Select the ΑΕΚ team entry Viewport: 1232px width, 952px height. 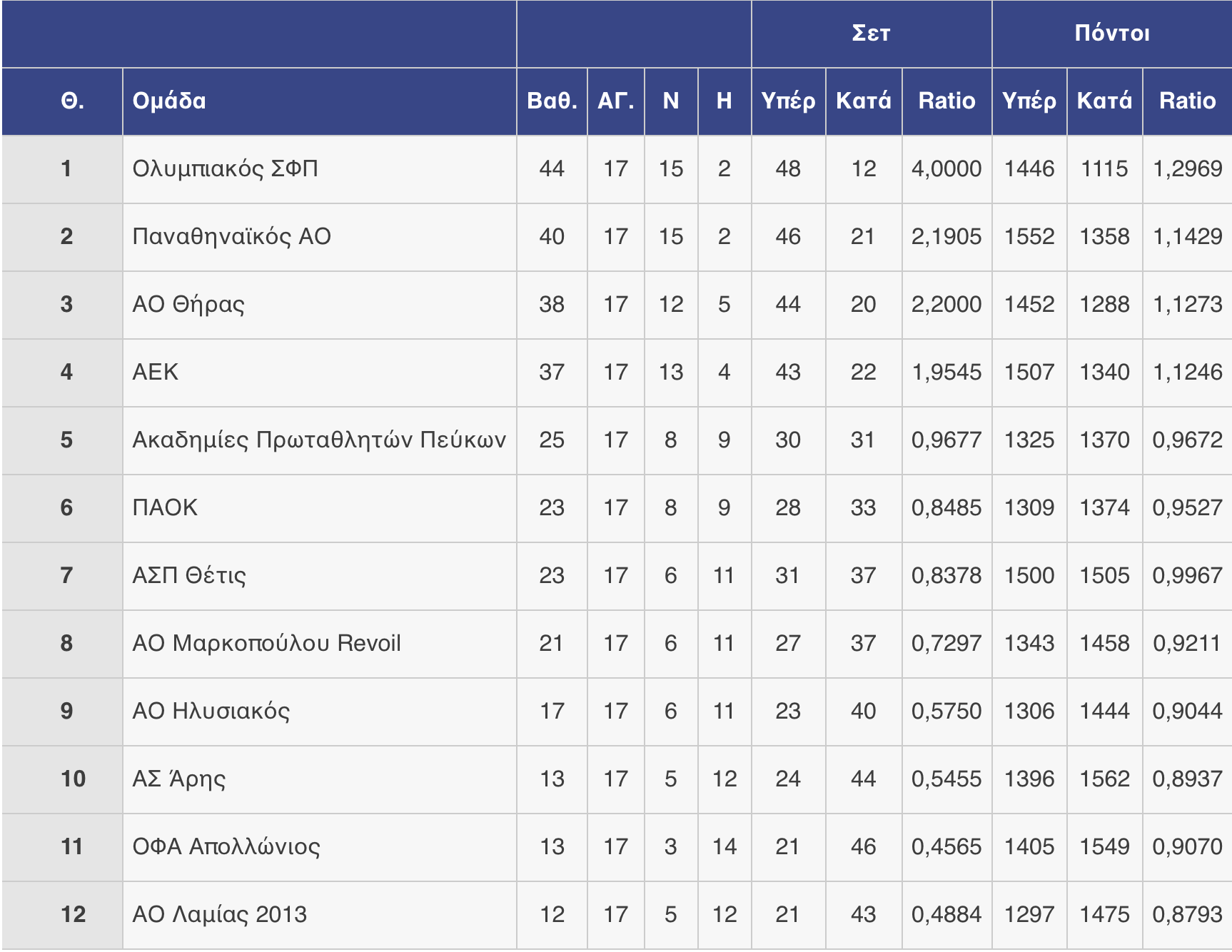[x=156, y=373]
